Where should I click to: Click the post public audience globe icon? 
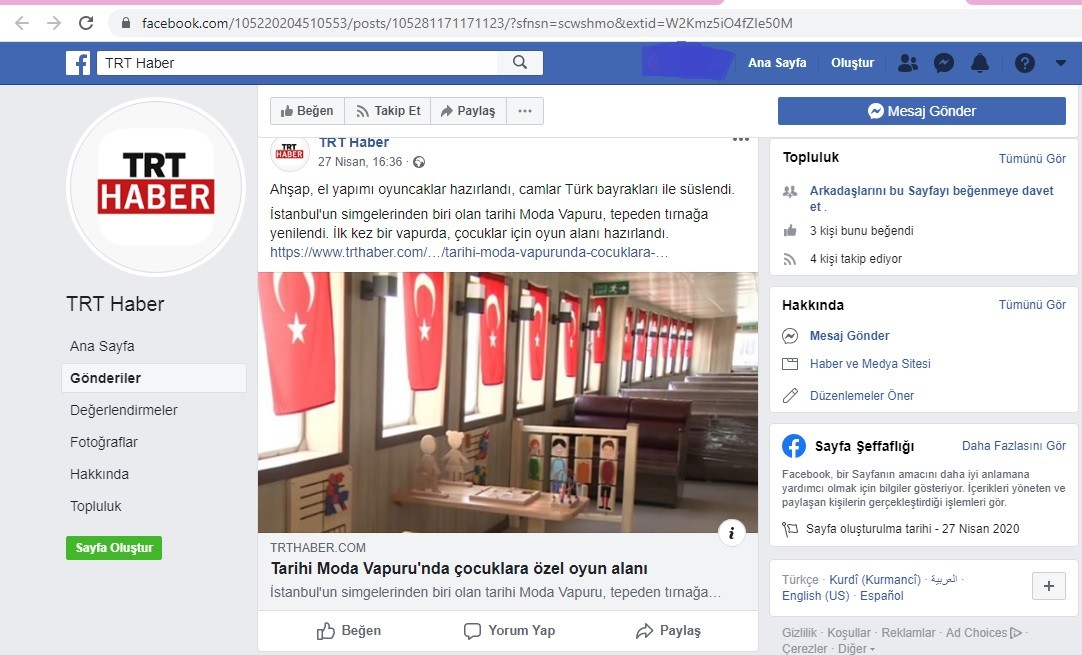(x=419, y=162)
